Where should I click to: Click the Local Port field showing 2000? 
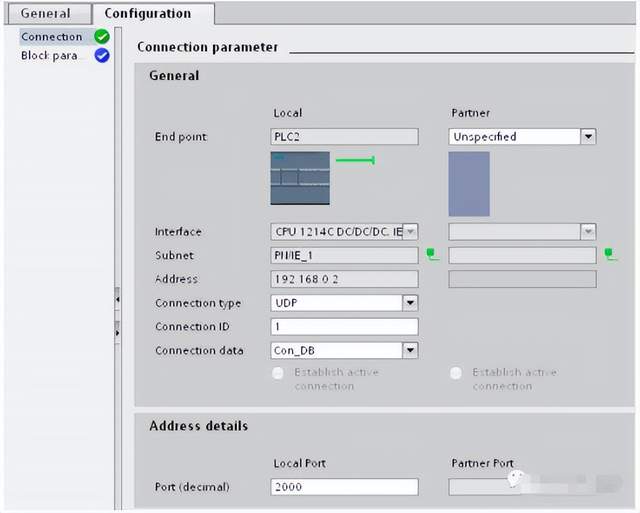pyautogui.click(x=344, y=487)
